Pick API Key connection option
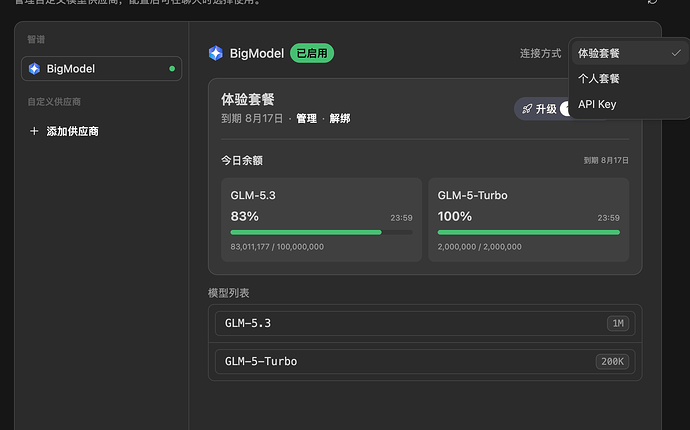Screen dimensions: 690x430 tap(629, 104)
